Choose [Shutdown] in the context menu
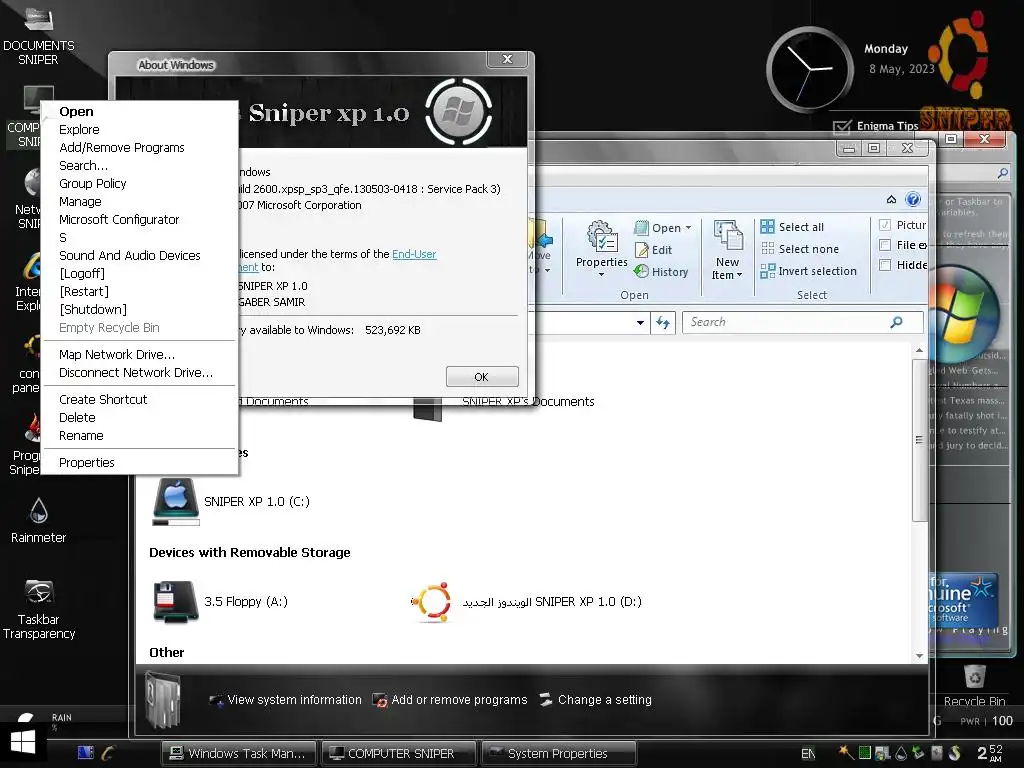 click(x=93, y=310)
